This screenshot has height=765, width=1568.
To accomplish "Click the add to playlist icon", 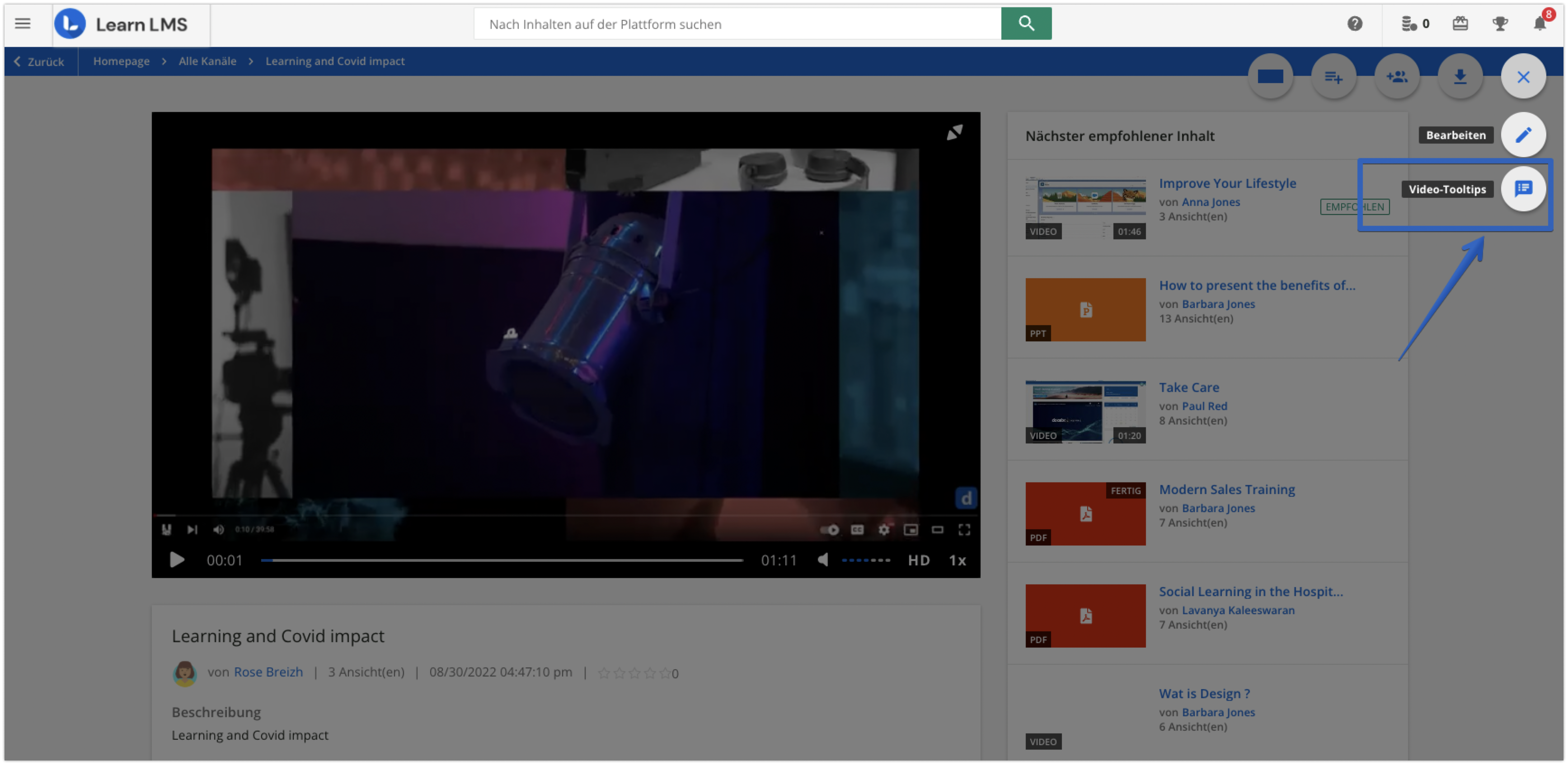I will (1333, 77).
